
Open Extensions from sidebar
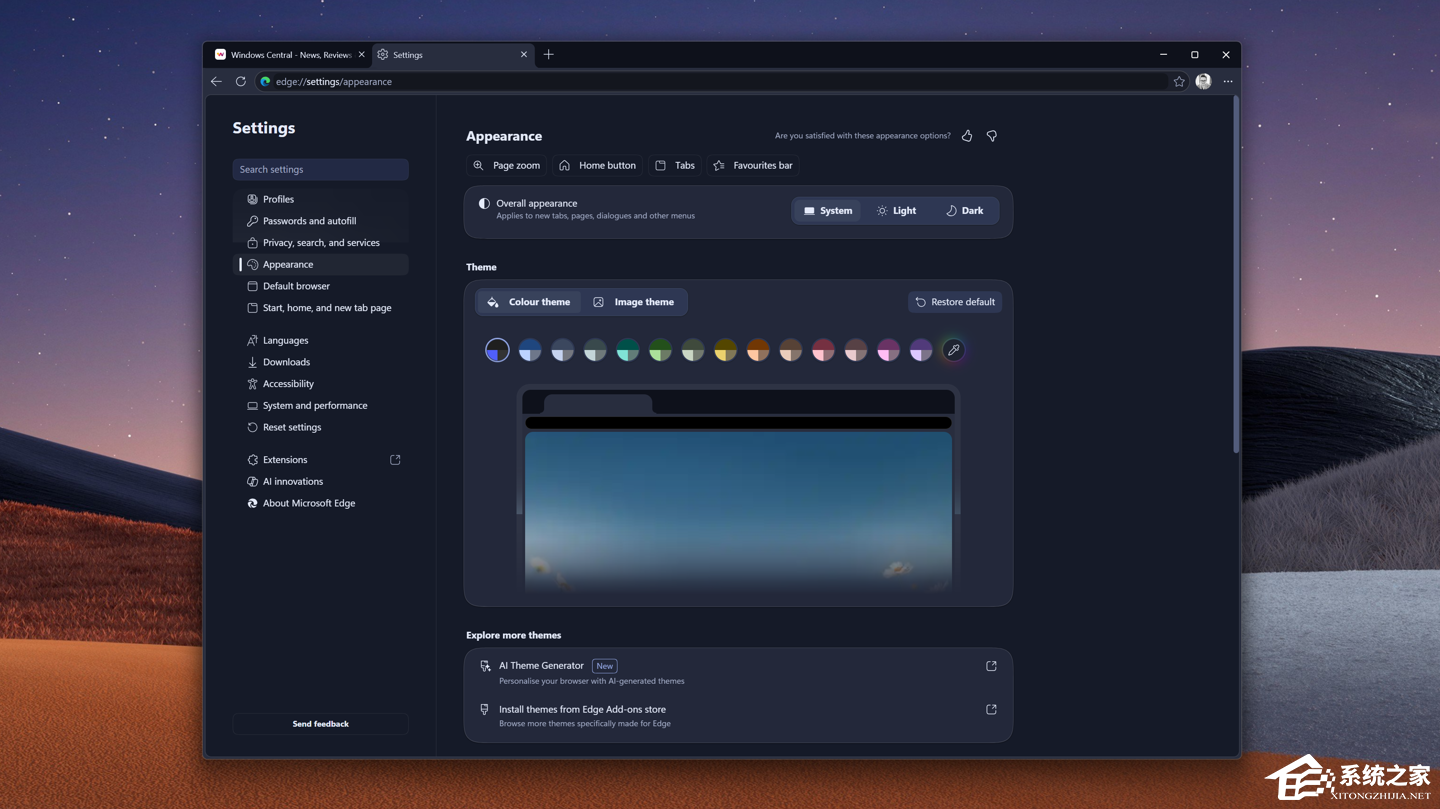point(320,460)
